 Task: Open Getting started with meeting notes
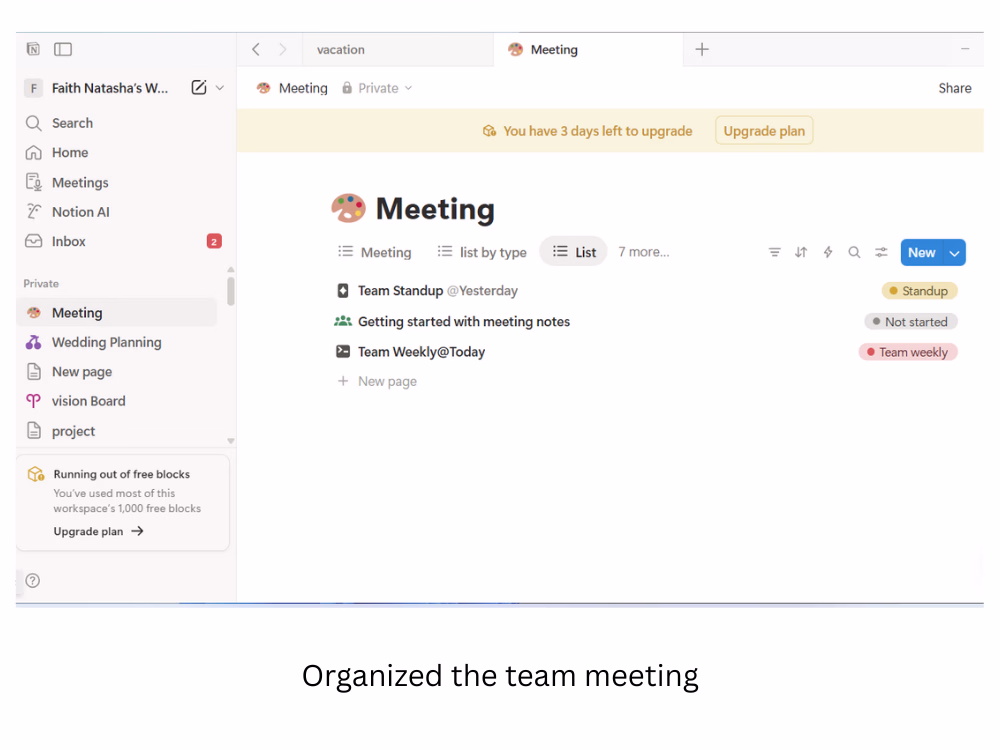tap(464, 321)
